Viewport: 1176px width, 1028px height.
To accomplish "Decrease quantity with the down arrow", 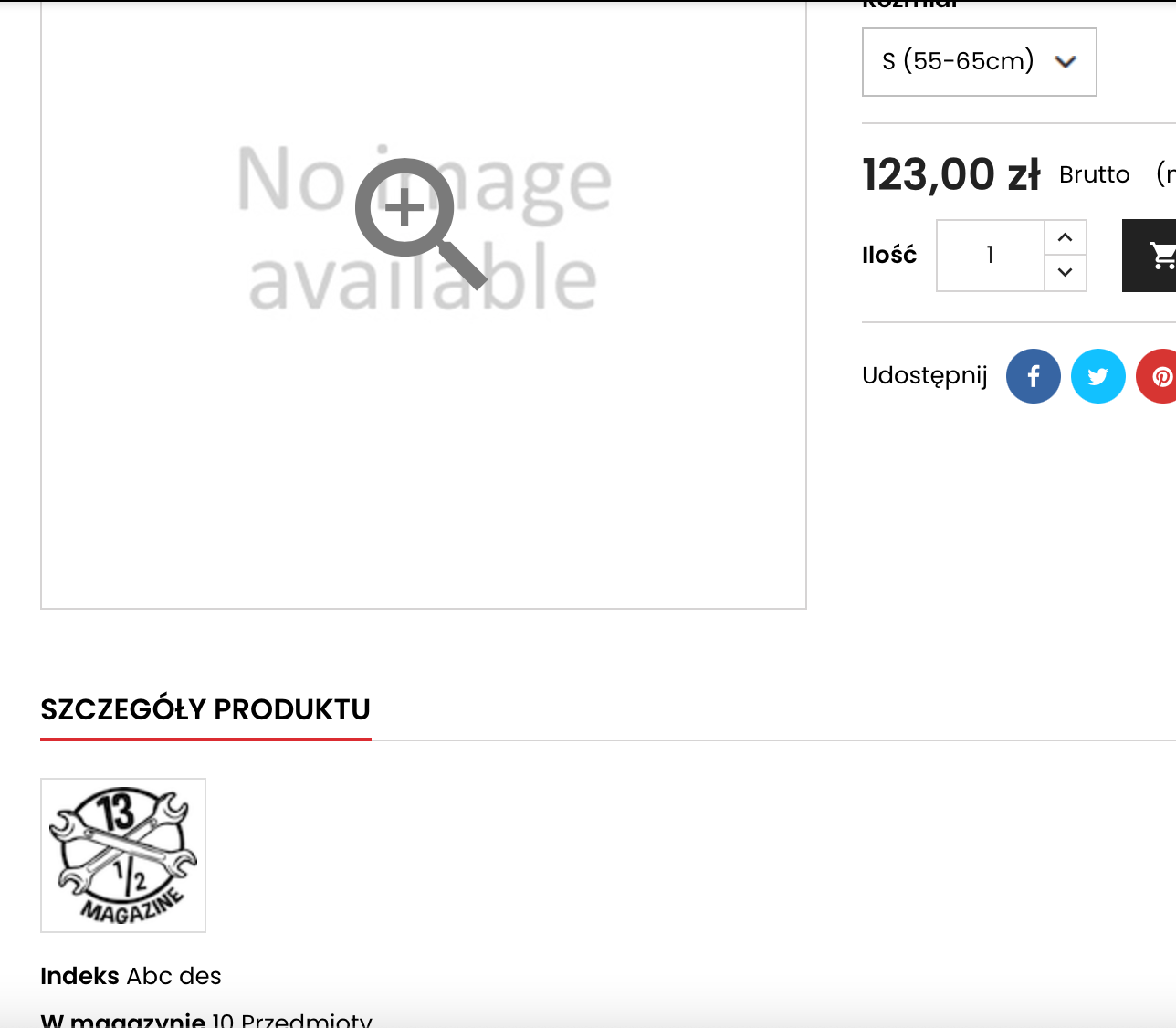I will (1065, 272).
